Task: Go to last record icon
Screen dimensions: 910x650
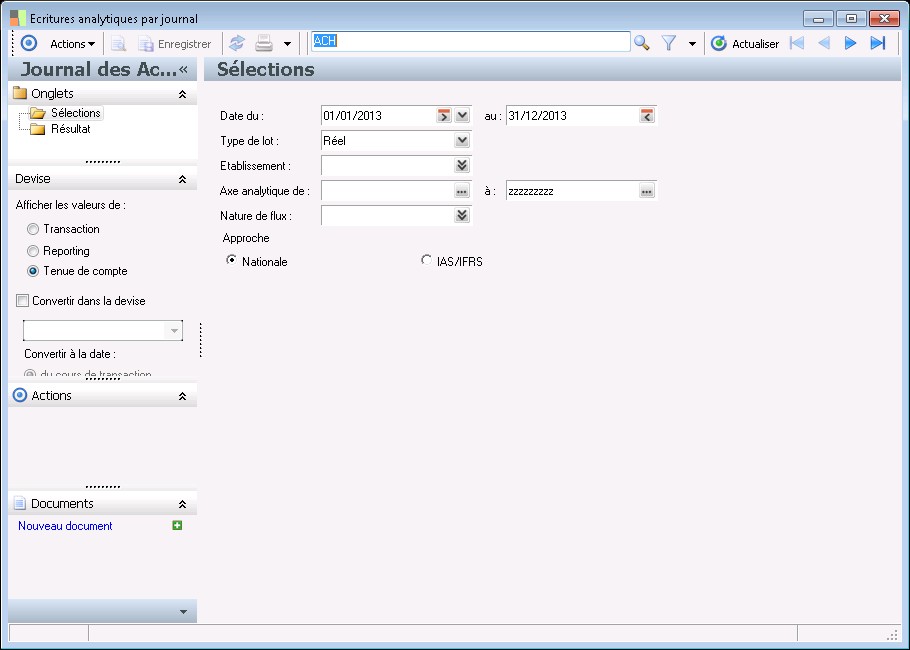Action: [878, 43]
